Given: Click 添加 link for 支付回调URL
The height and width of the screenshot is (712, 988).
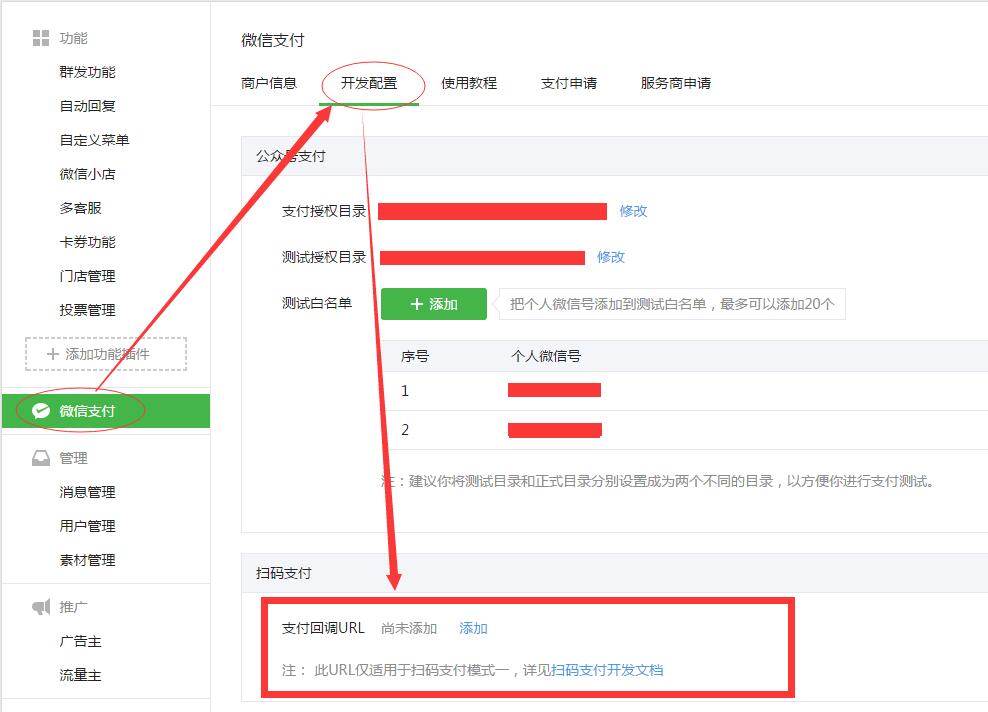Looking at the screenshot, I should pyautogui.click(x=473, y=628).
